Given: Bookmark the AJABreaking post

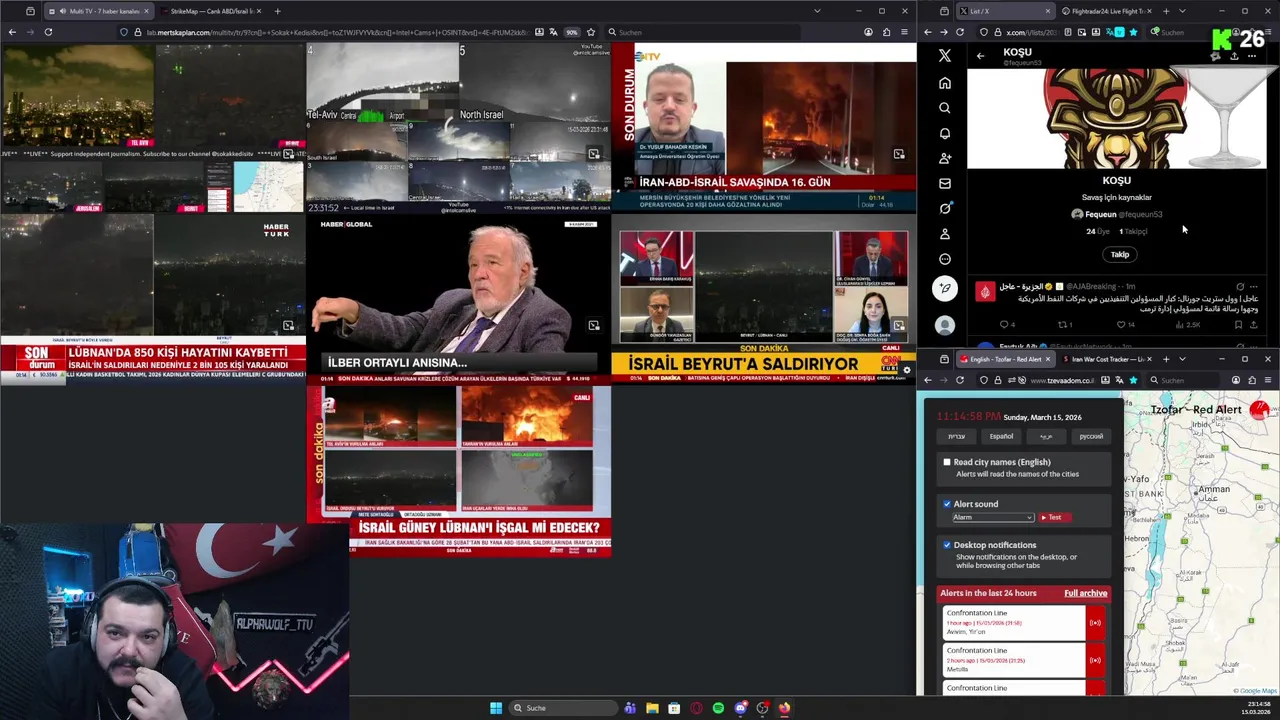Looking at the screenshot, I should coord(1238,324).
